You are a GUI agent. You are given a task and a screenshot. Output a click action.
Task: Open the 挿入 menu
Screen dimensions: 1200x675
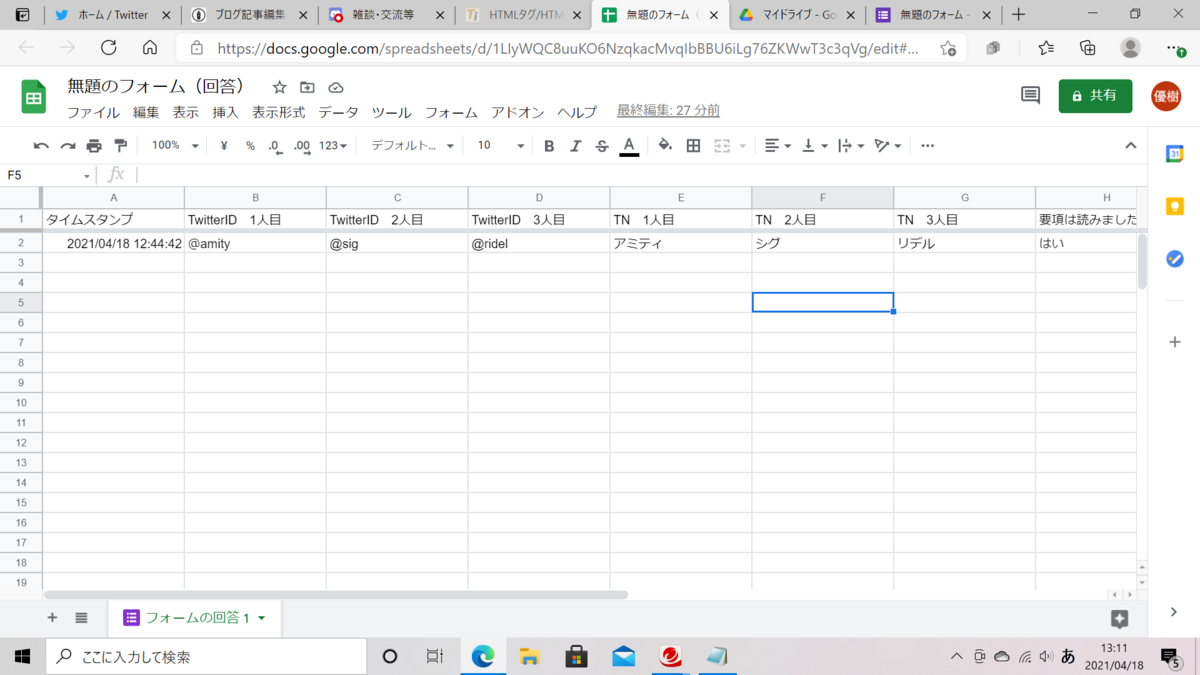pos(226,112)
